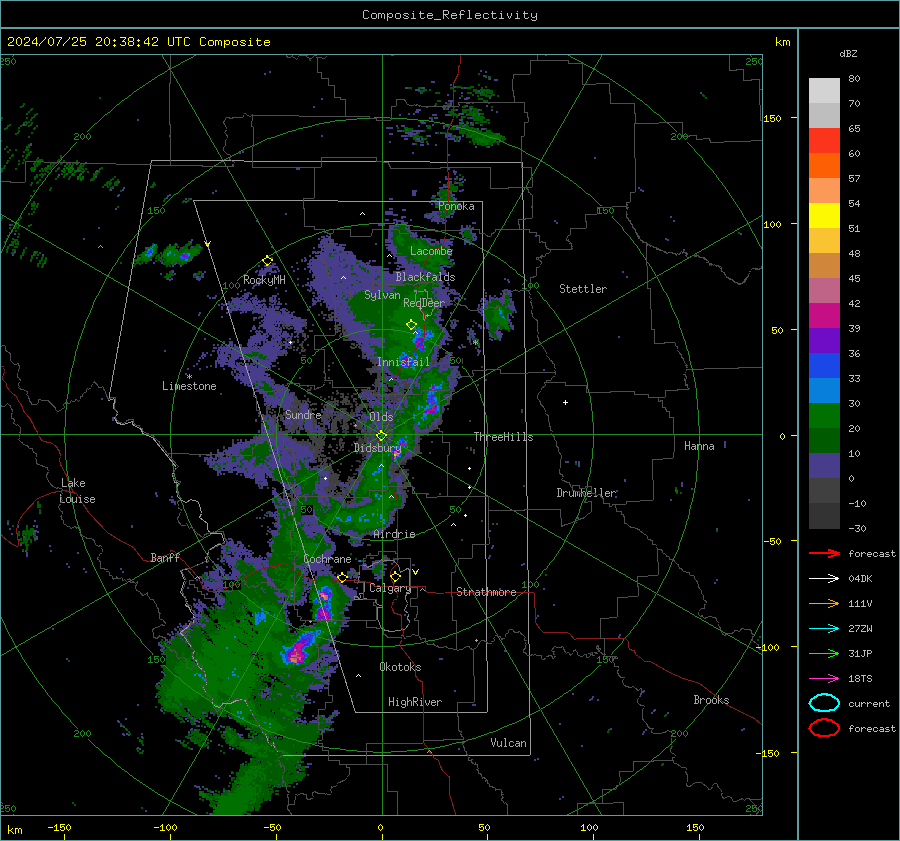Click the RockyMH label

264,280
